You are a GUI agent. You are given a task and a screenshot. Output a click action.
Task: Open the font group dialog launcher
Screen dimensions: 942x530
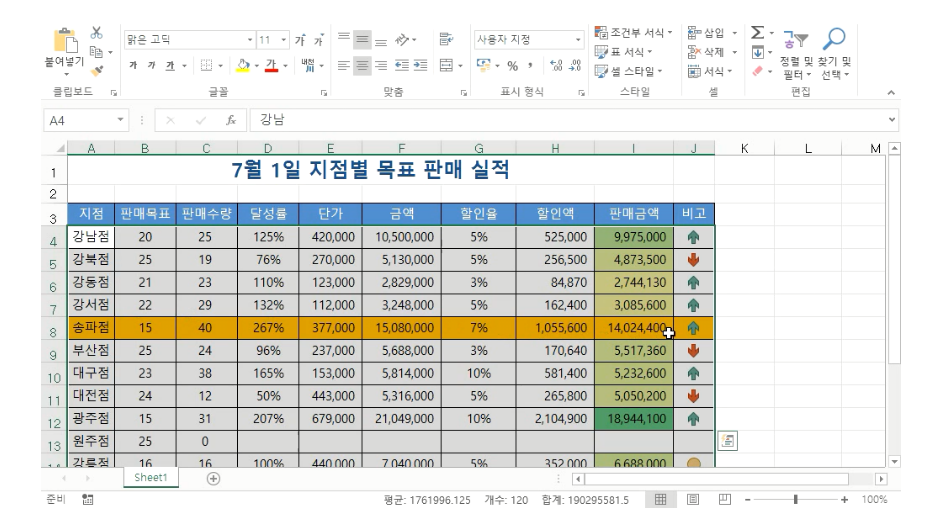tap(324, 93)
